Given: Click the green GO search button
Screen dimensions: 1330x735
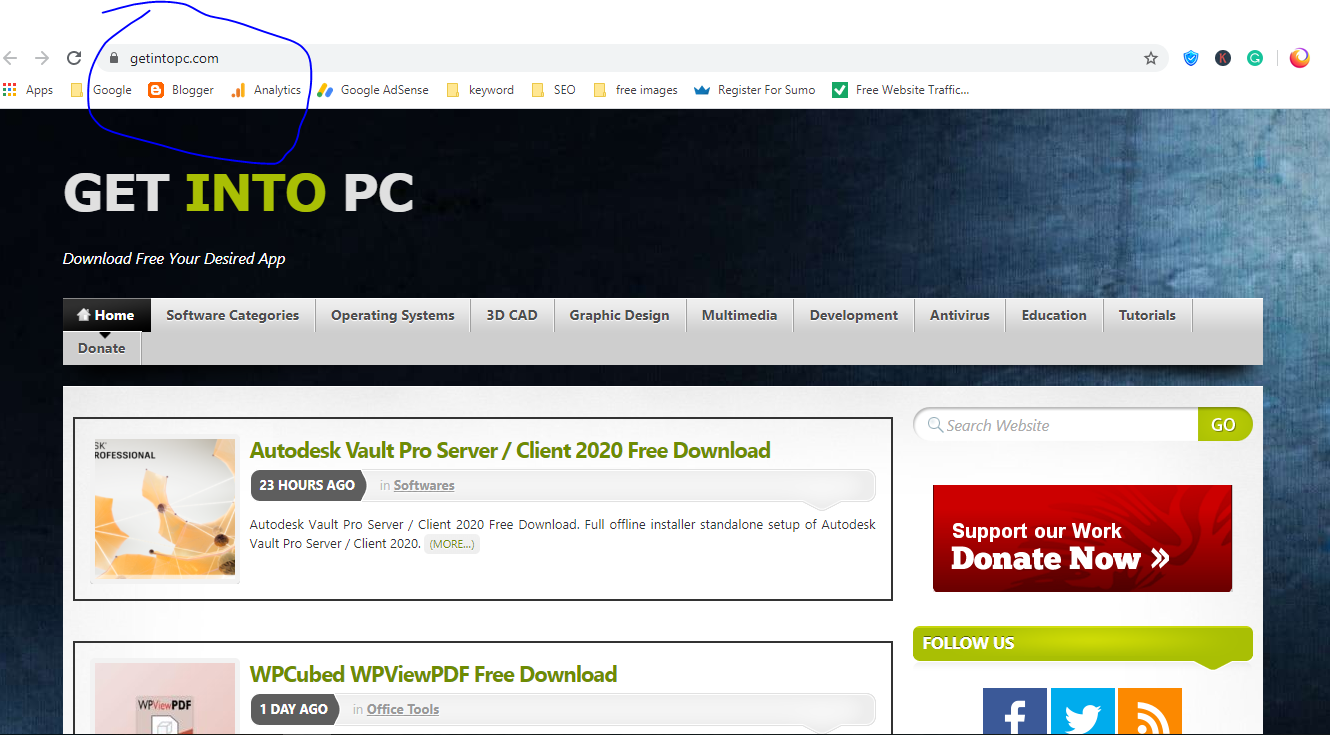Looking at the screenshot, I should [x=1224, y=425].
